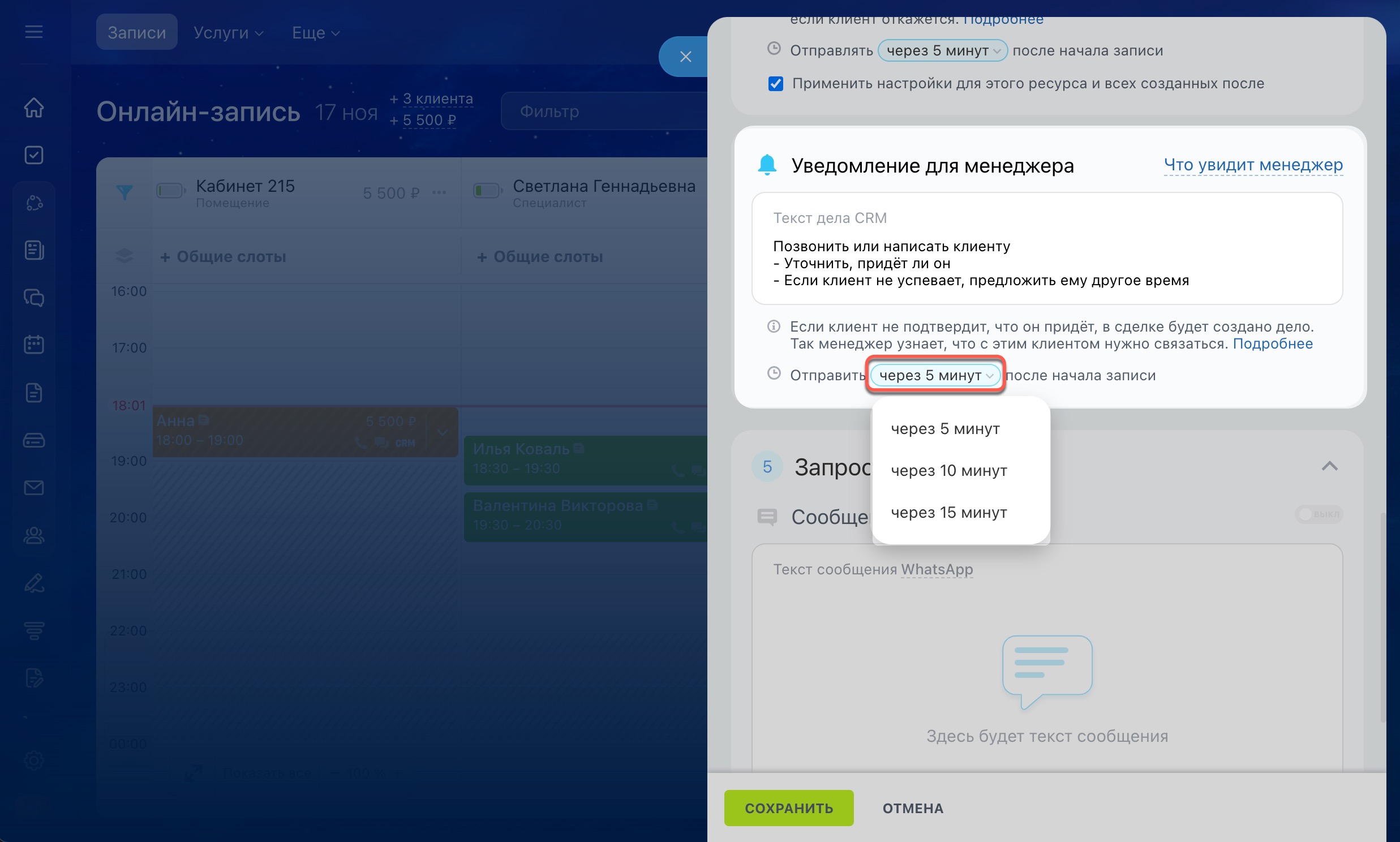
Task: Open the 'Что увидит менеджер' link
Action: tap(1252, 165)
